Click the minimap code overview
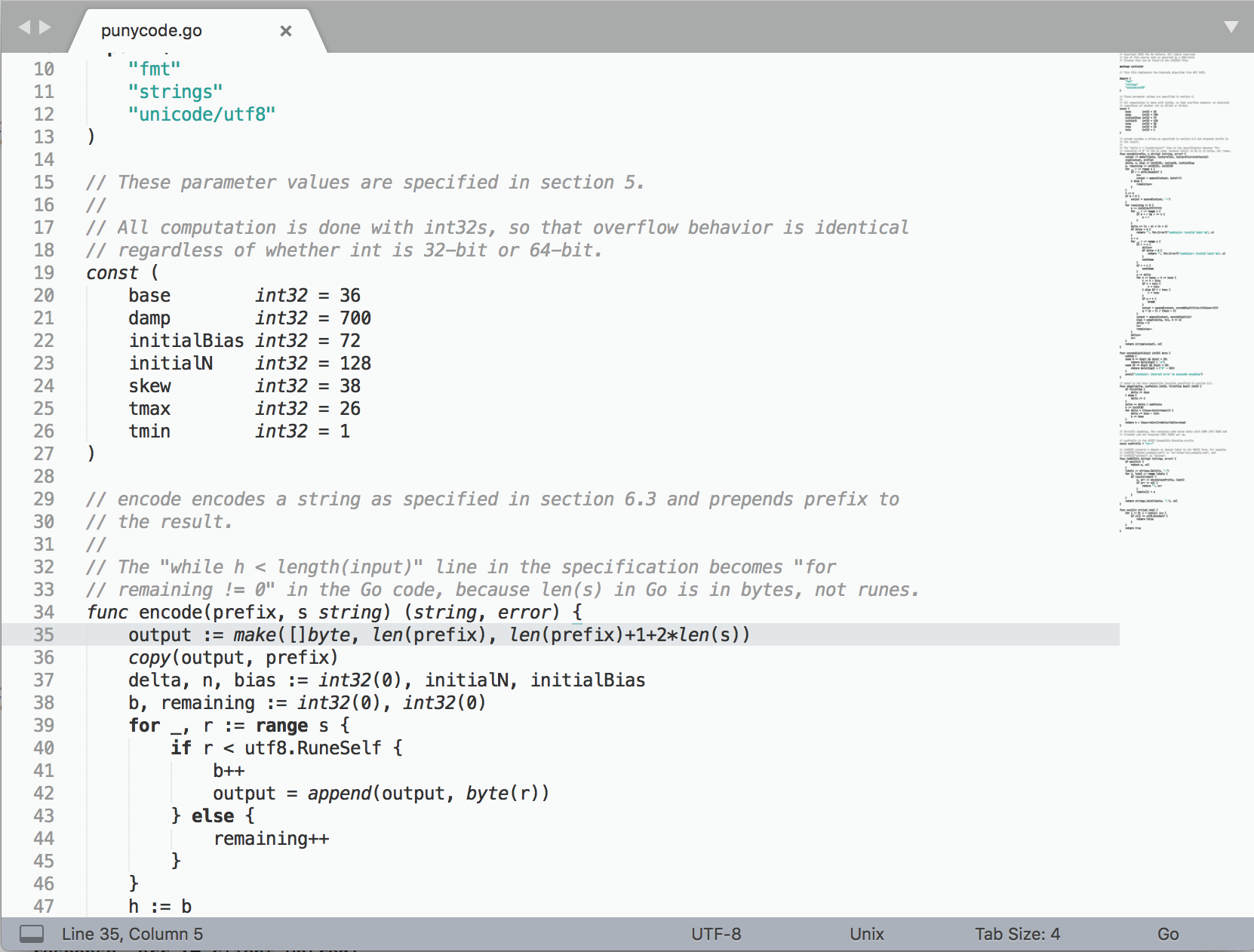Screen dimensions: 1254x952 click(1174, 293)
